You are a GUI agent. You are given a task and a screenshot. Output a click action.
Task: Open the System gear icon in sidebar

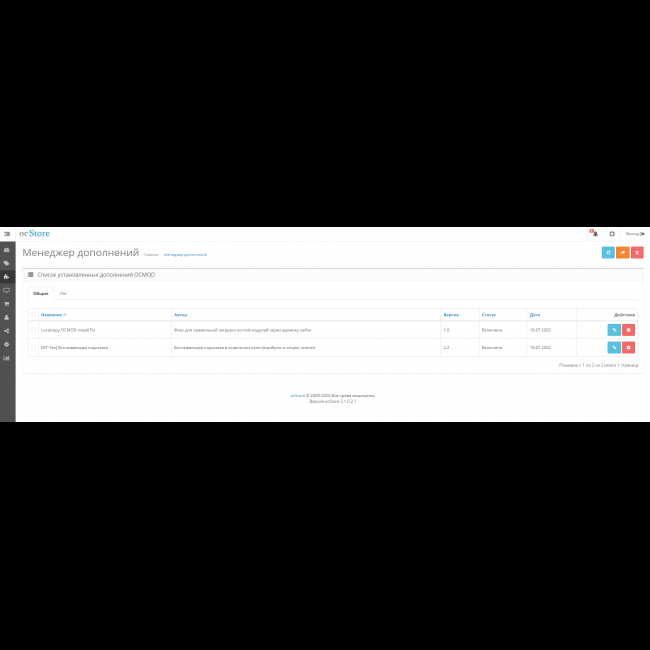click(7, 344)
